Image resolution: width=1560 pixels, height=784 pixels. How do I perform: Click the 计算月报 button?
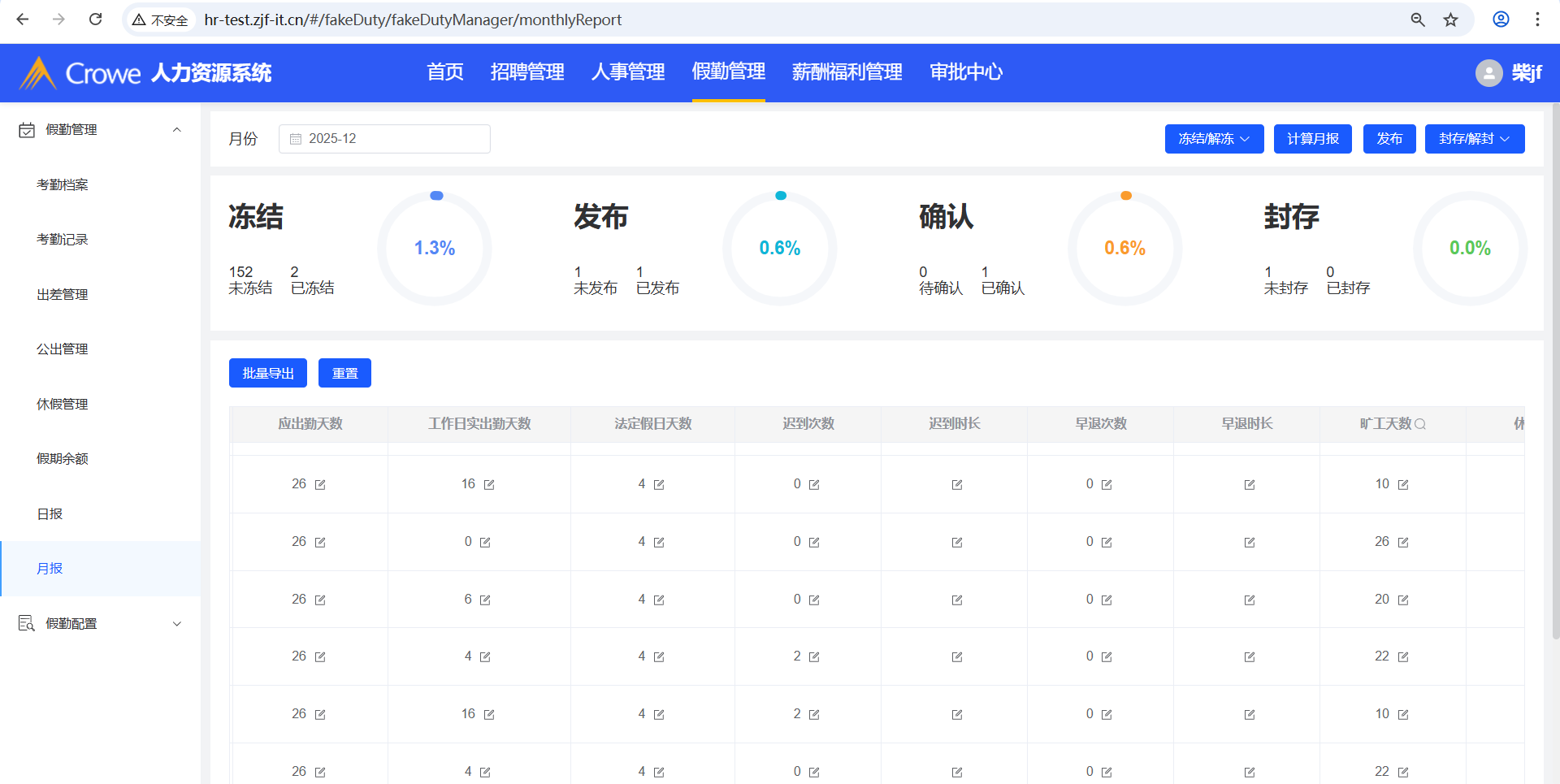coord(1312,139)
